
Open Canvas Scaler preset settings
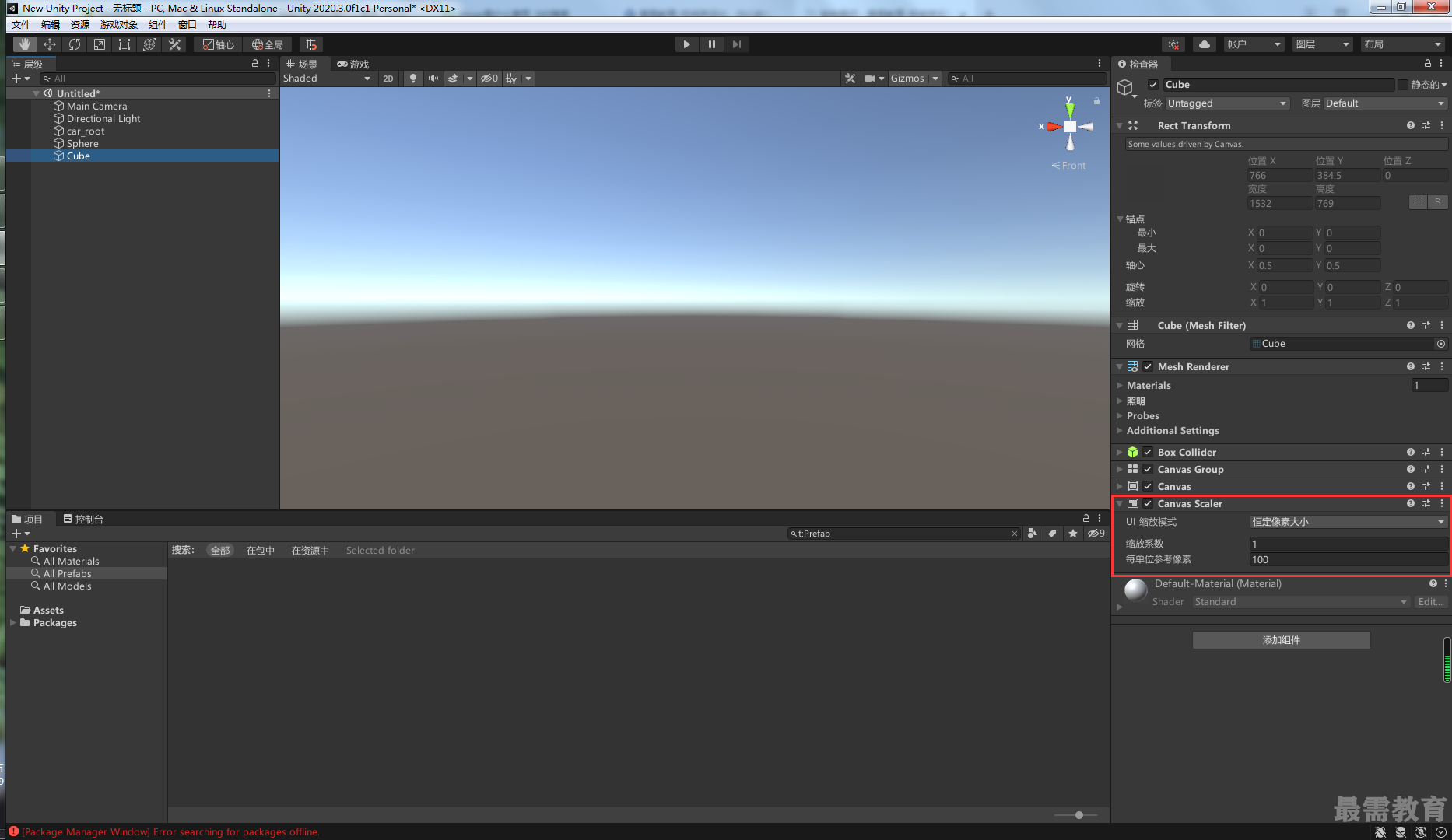pos(1426,503)
